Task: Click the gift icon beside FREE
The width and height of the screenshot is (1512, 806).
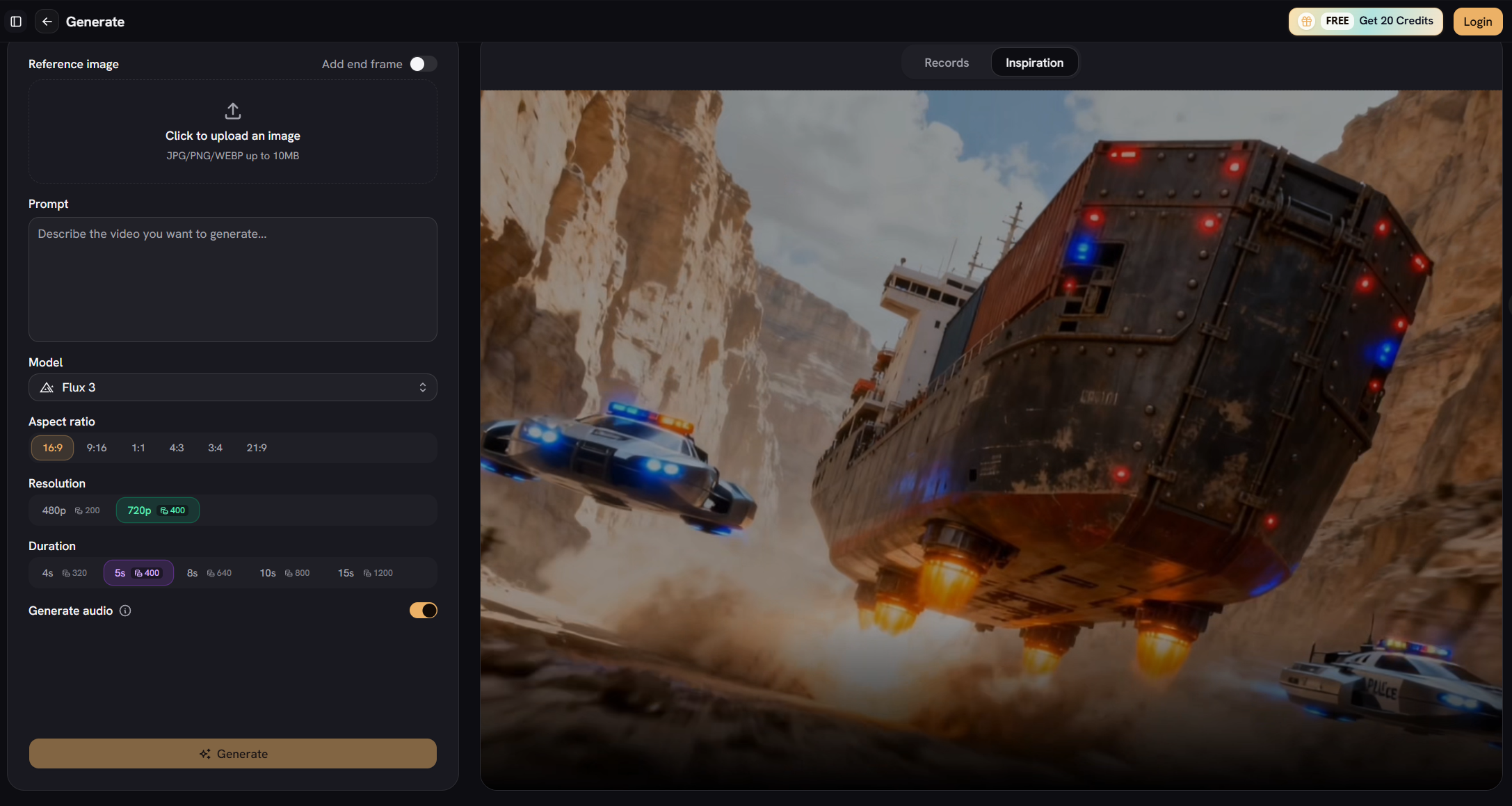Action: [1306, 21]
